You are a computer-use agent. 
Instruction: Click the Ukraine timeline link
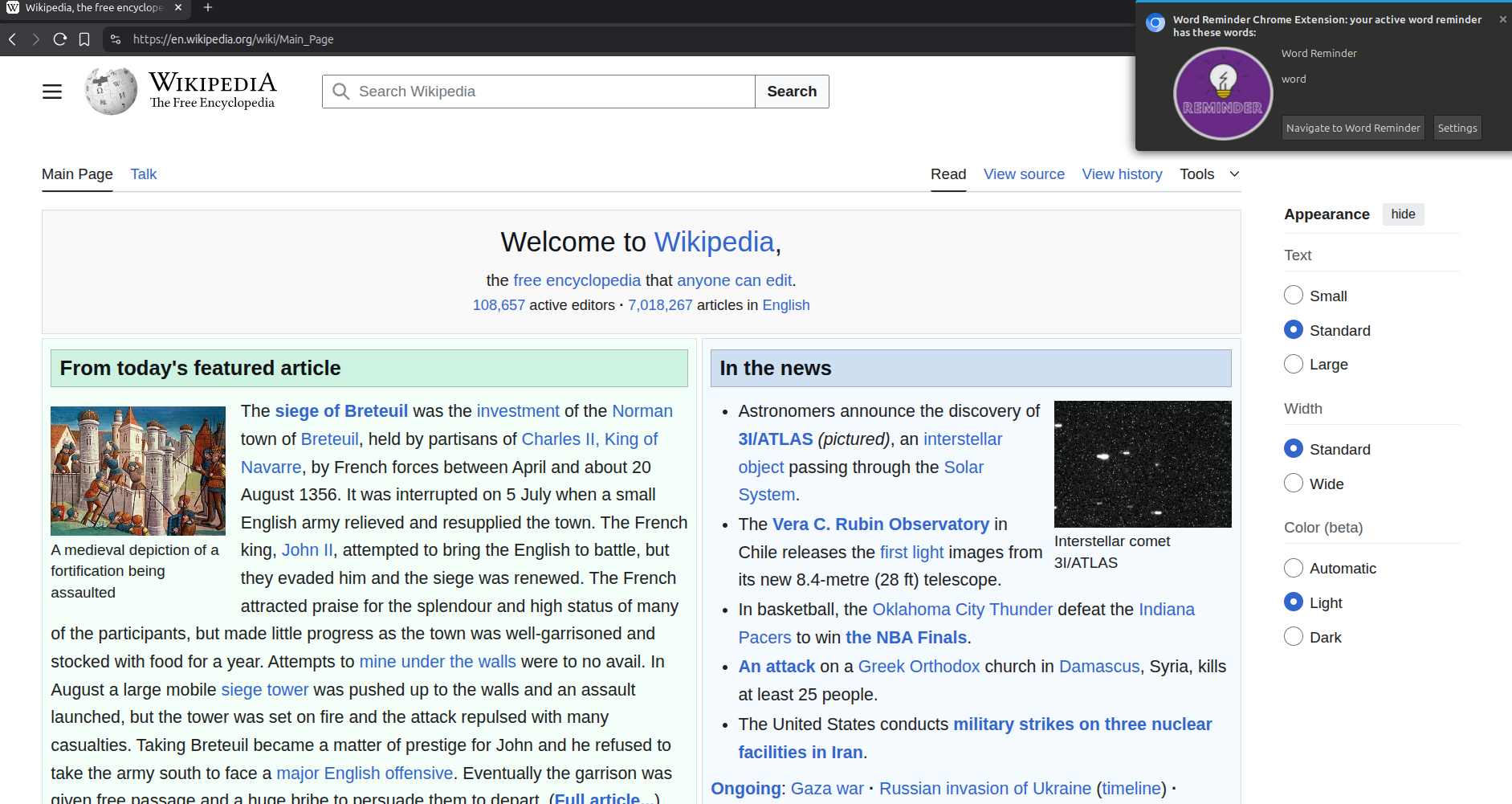(1131, 789)
